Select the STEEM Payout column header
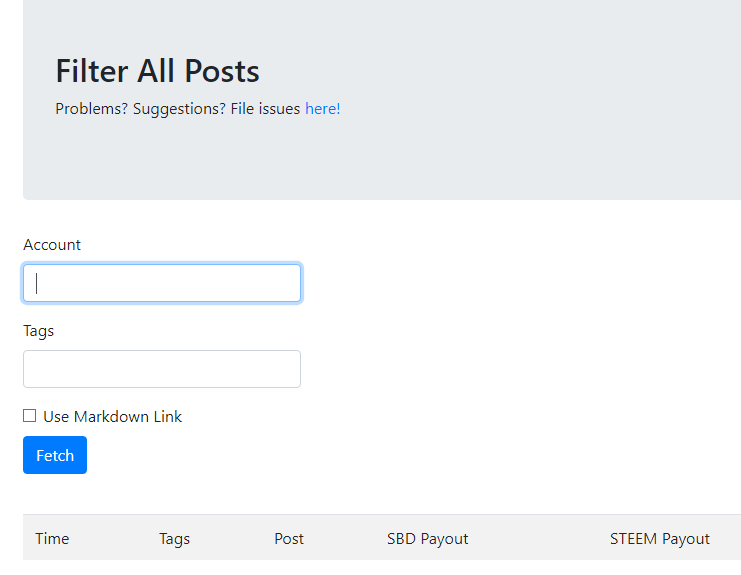 tap(659, 539)
